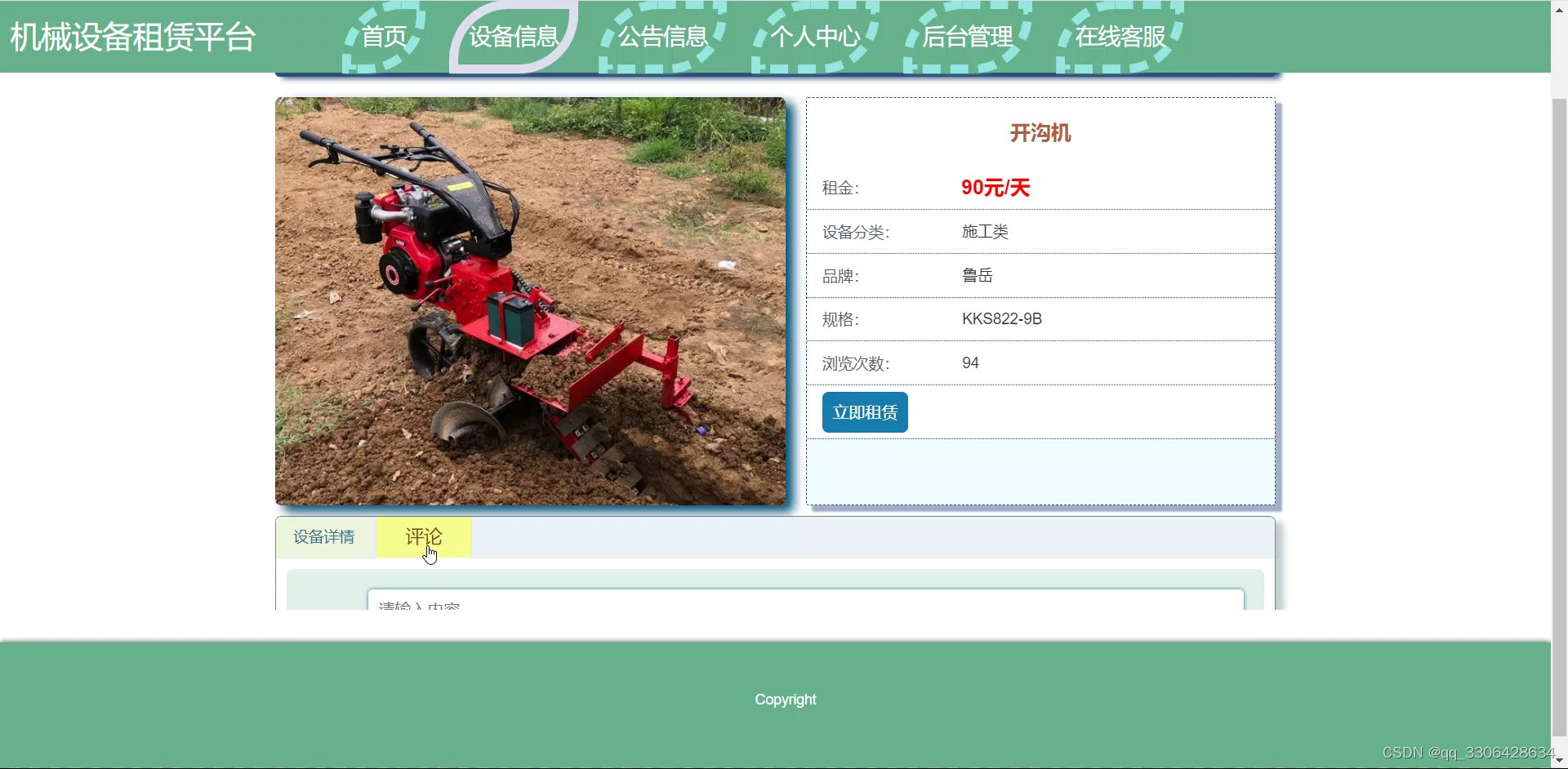The image size is (1568, 769).
Task: Click the 90元/天 rental price
Action: pyautogui.click(x=996, y=187)
